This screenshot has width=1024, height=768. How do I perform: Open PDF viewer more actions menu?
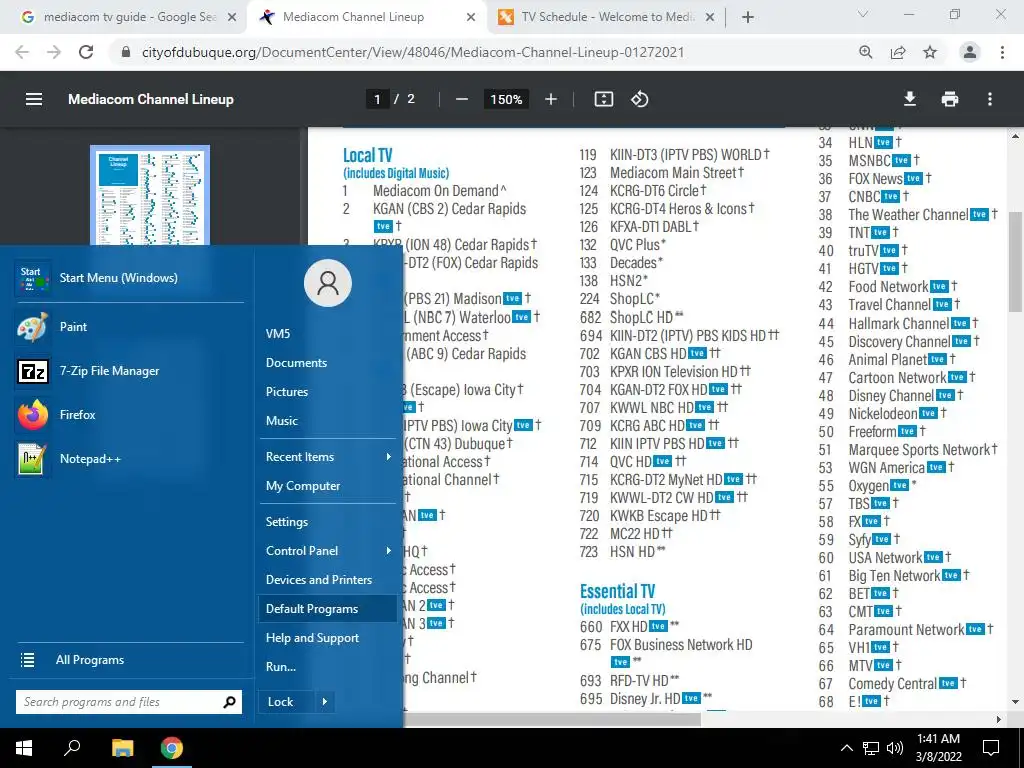pyautogui.click(x=990, y=99)
